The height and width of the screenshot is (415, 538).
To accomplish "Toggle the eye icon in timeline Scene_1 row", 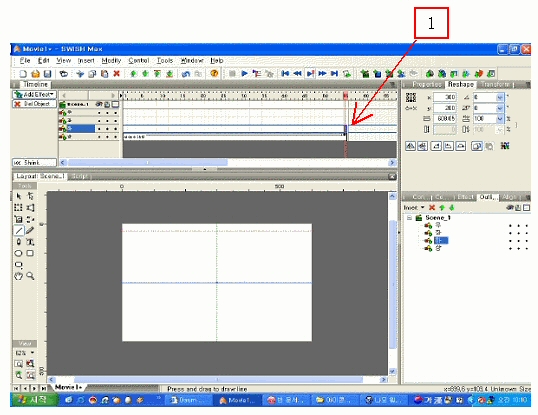I will click(99, 104).
